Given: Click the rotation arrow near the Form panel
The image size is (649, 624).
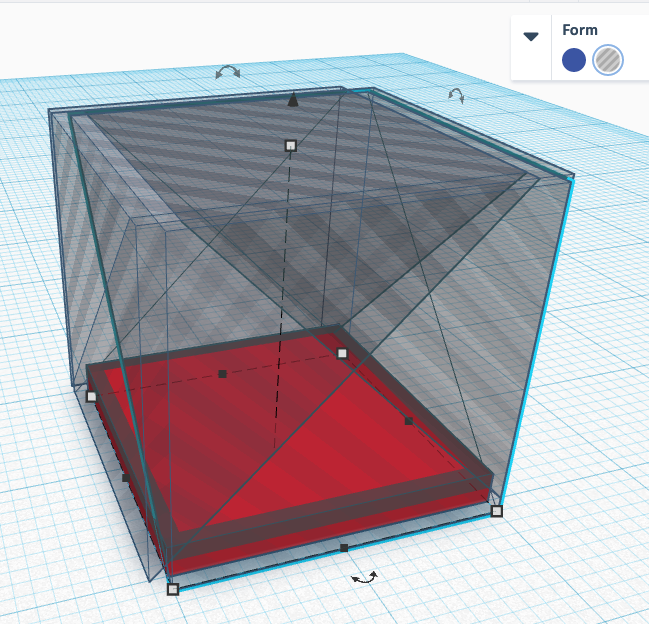Looking at the screenshot, I should point(456,95).
